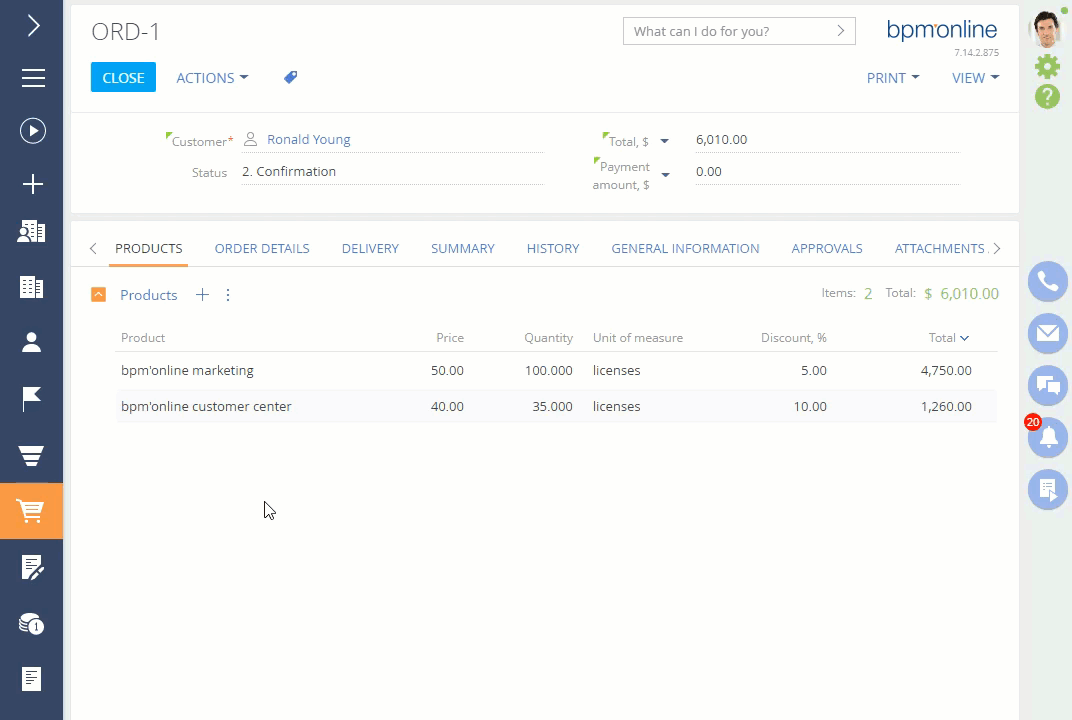Open the Invoices coins icon
The image size is (1072, 720).
click(x=31, y=624)
